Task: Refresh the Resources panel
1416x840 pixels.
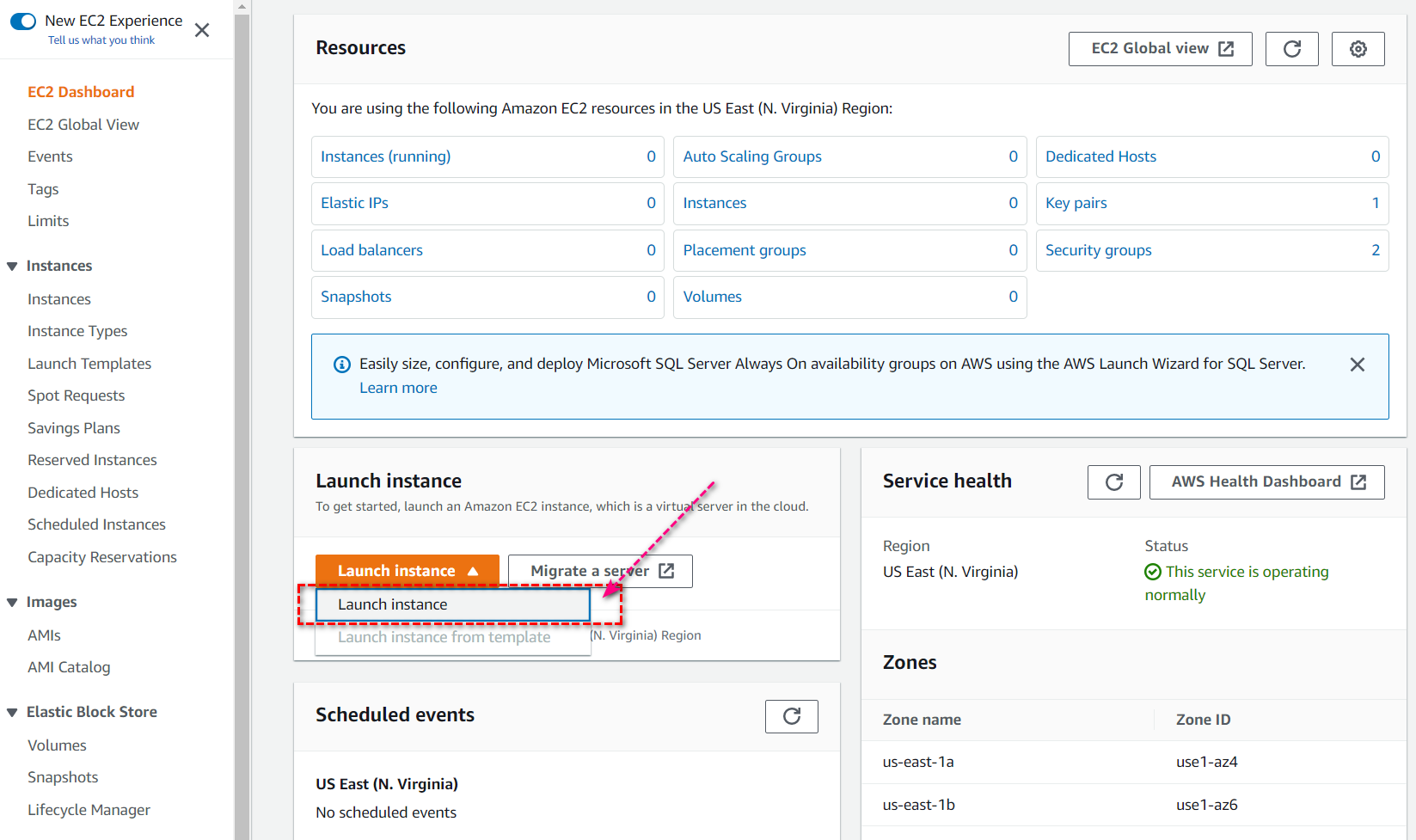Action: (x=1291, y=49)
